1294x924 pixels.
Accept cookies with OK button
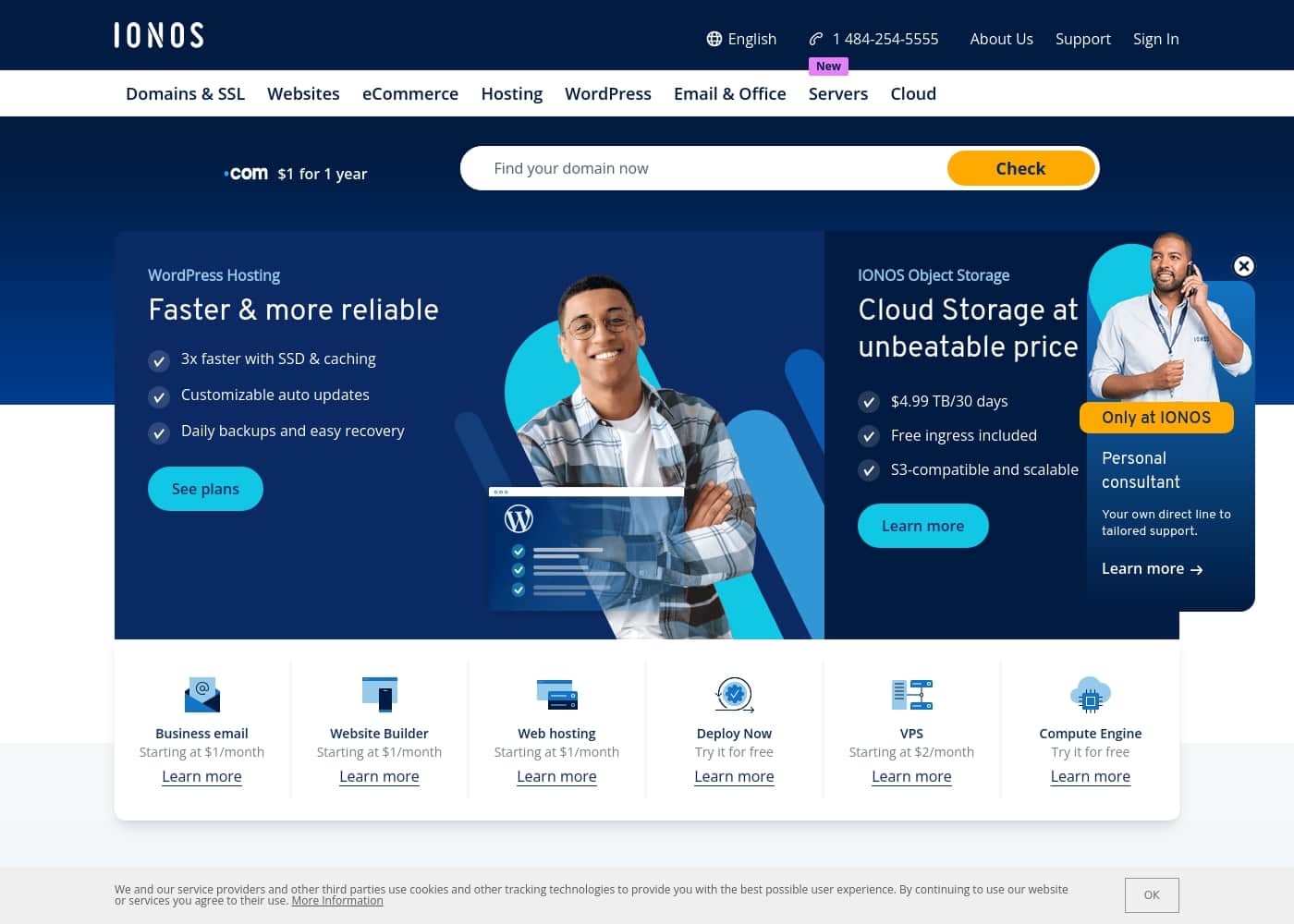pos(1152,895)
